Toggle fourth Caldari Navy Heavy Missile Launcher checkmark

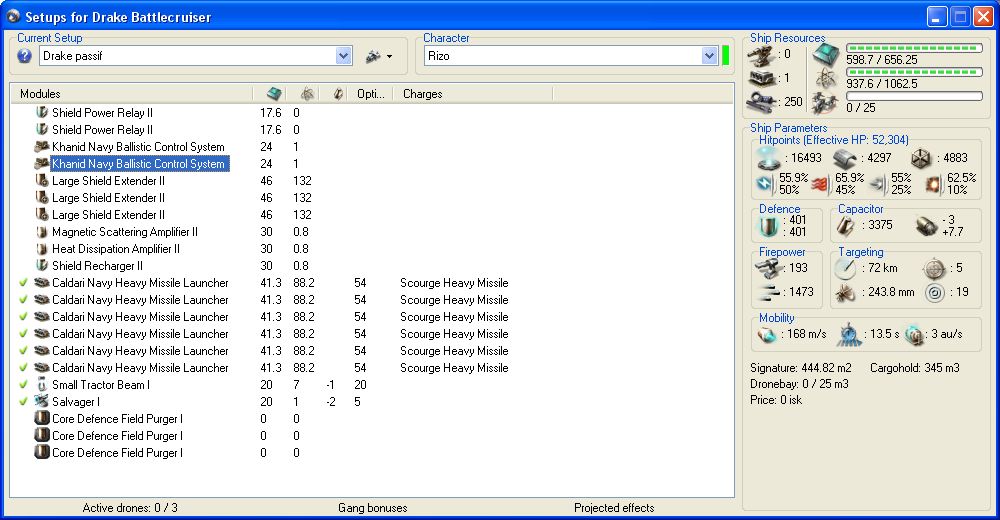pyautogui.click(x=24, y=334)
